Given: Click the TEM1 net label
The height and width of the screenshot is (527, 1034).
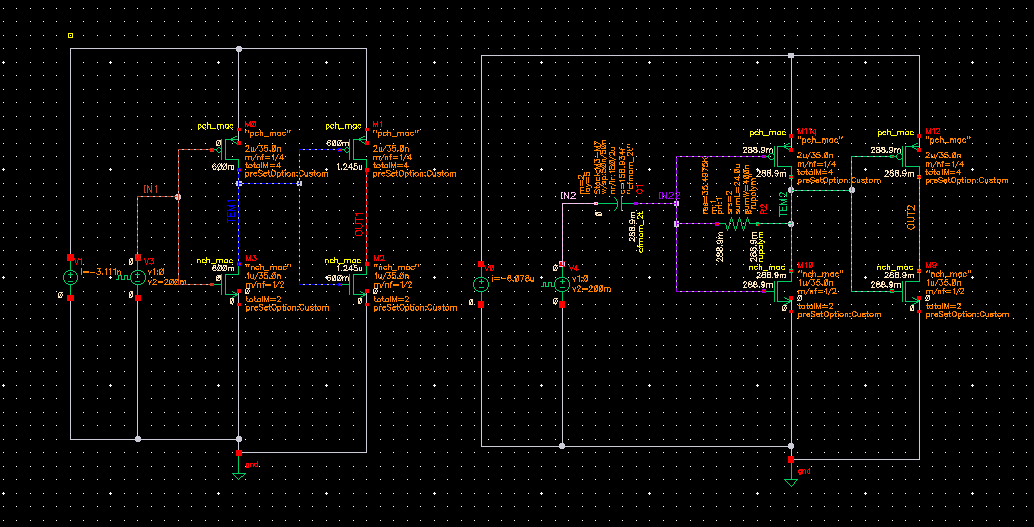Looking at the screenshot, I should (231, 212).
